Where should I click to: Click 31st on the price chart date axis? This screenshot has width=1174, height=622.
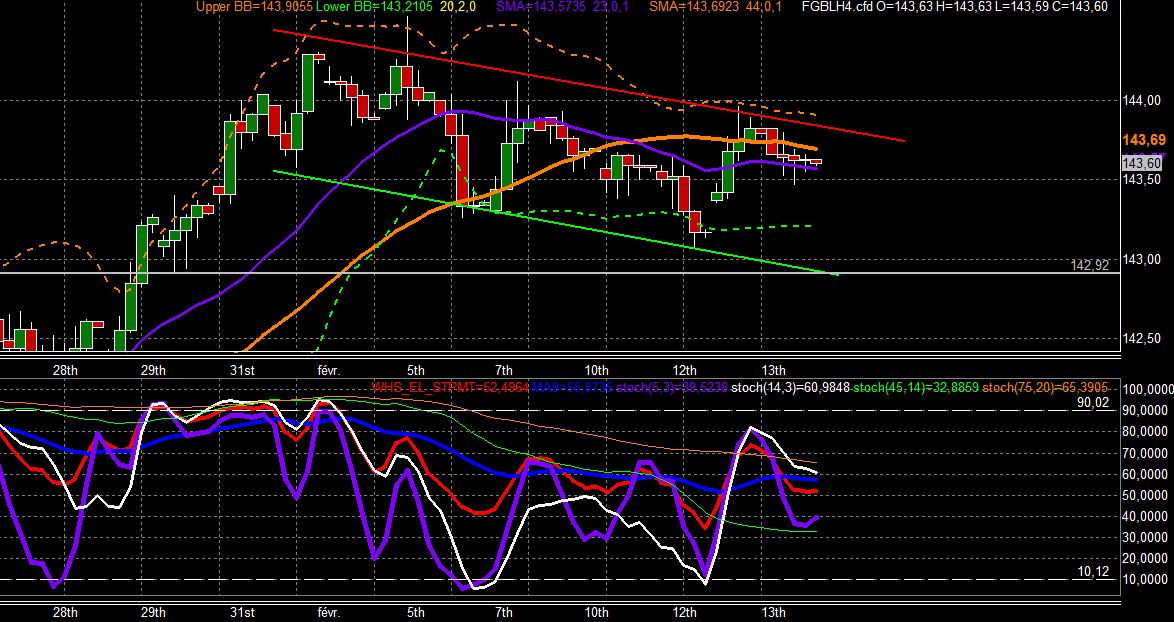tap(242, 371)
